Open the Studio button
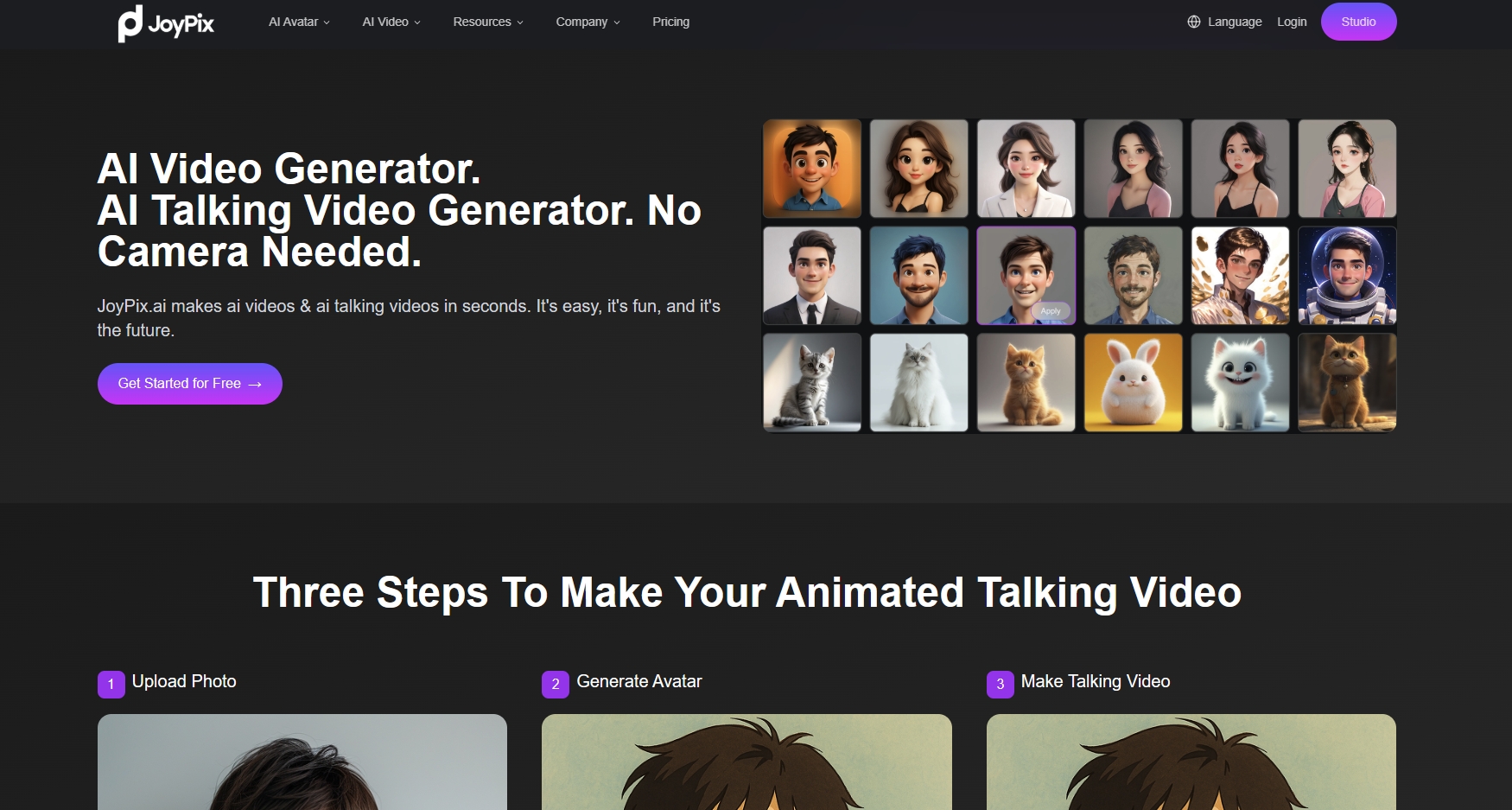Screen dimensions: 1512x810 click(x=1358, y=22)
